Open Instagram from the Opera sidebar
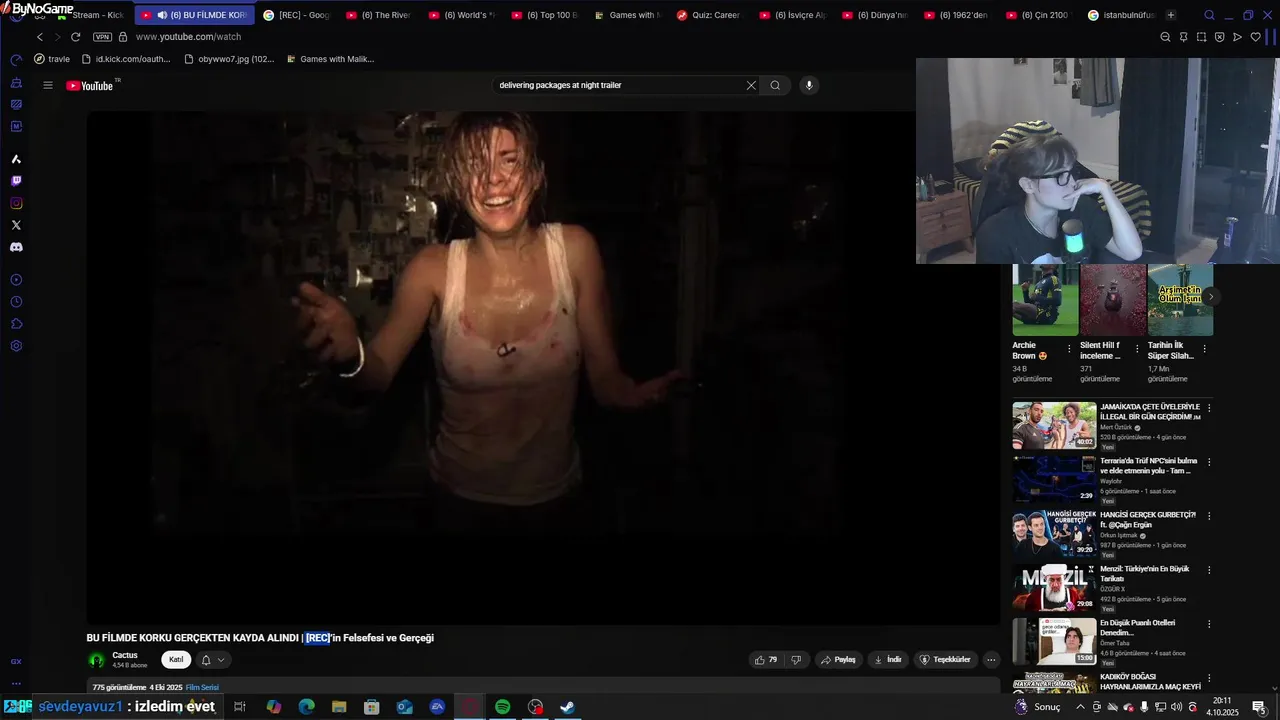Image resolution: width=1280 pixels, height=720 pixels. click(16, 203)
